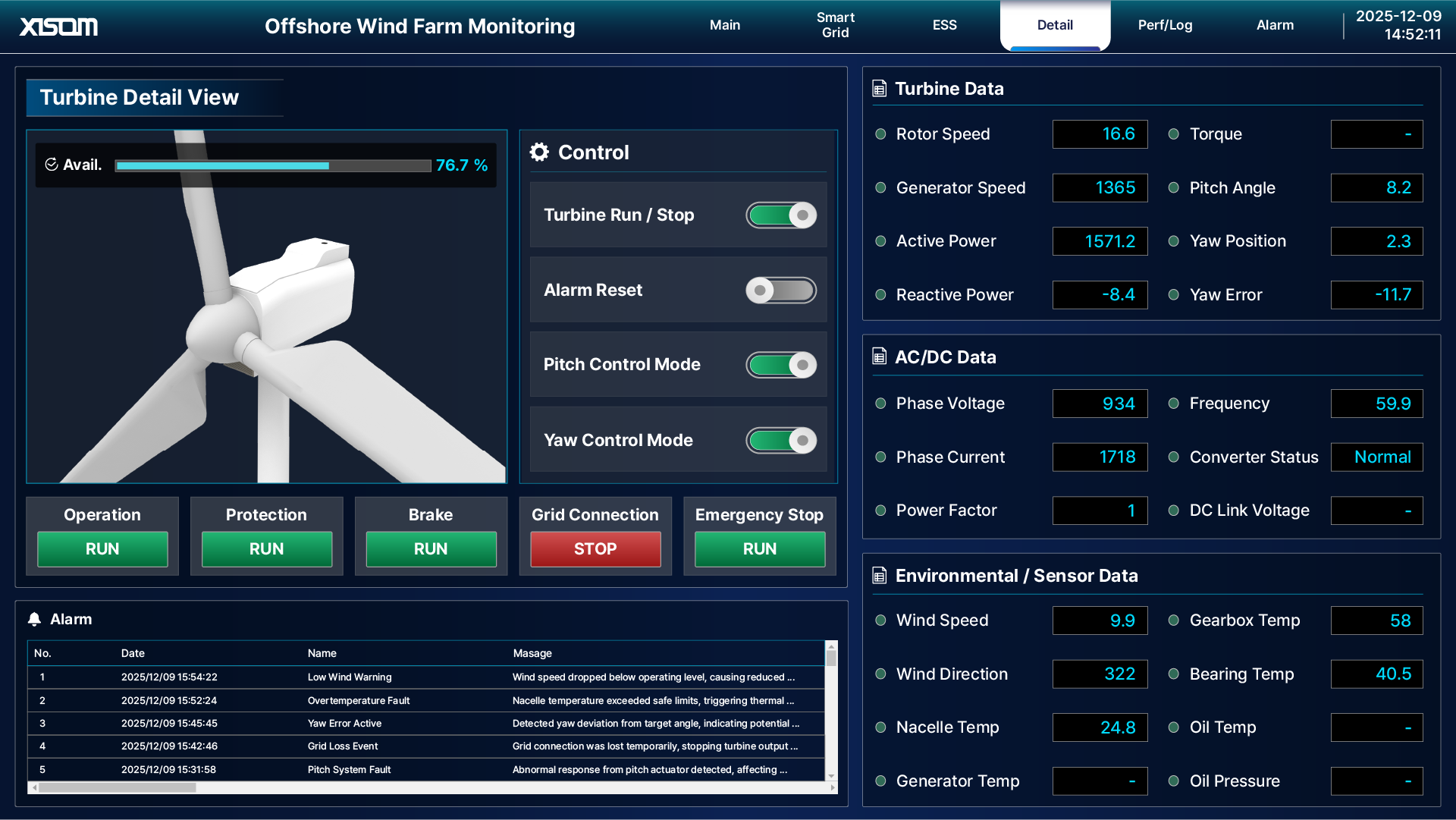Toggle the Turbine Run / Stop switch
The image size is (1456, 820).
781,215
